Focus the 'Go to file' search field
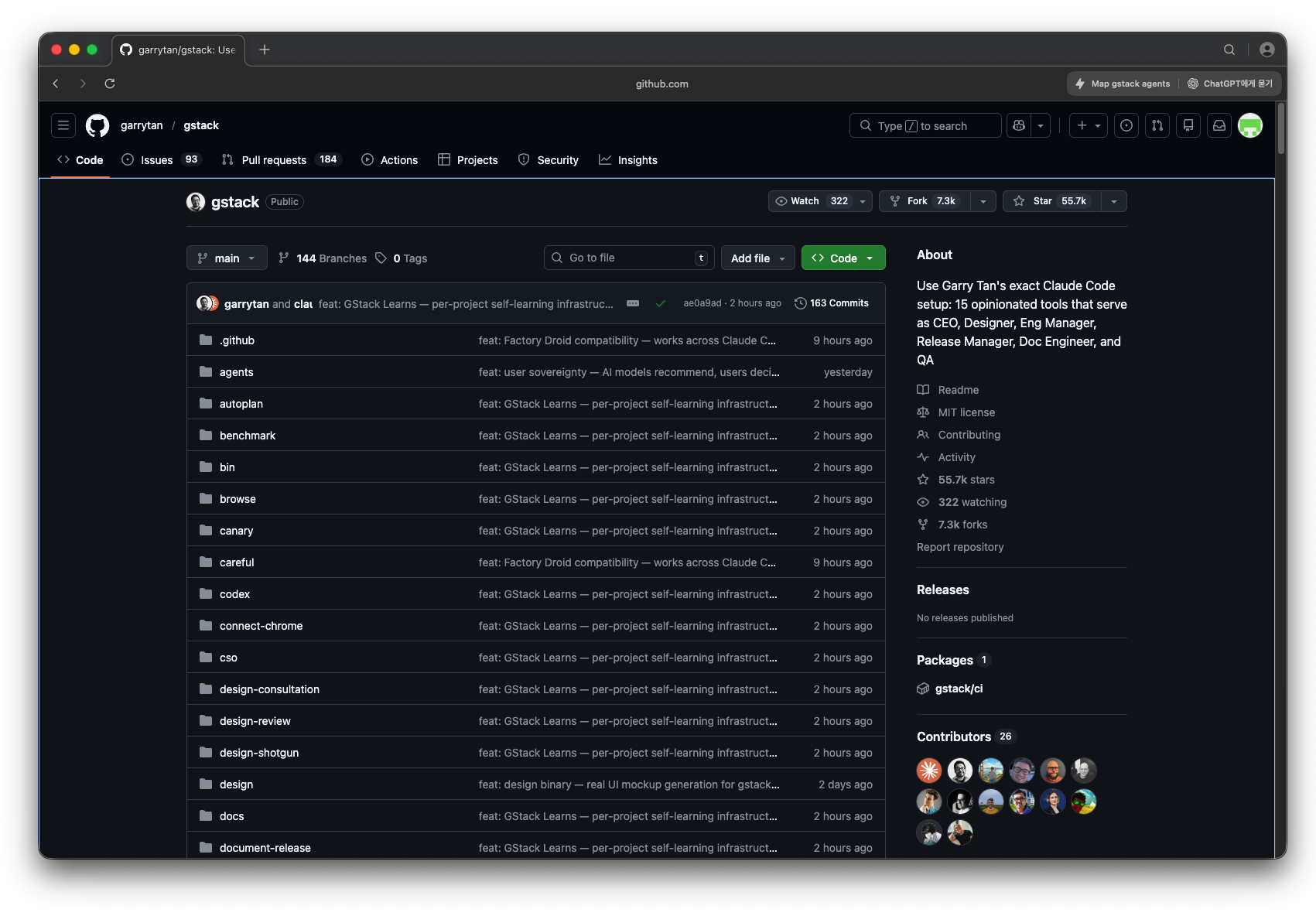 click(629, 258)
